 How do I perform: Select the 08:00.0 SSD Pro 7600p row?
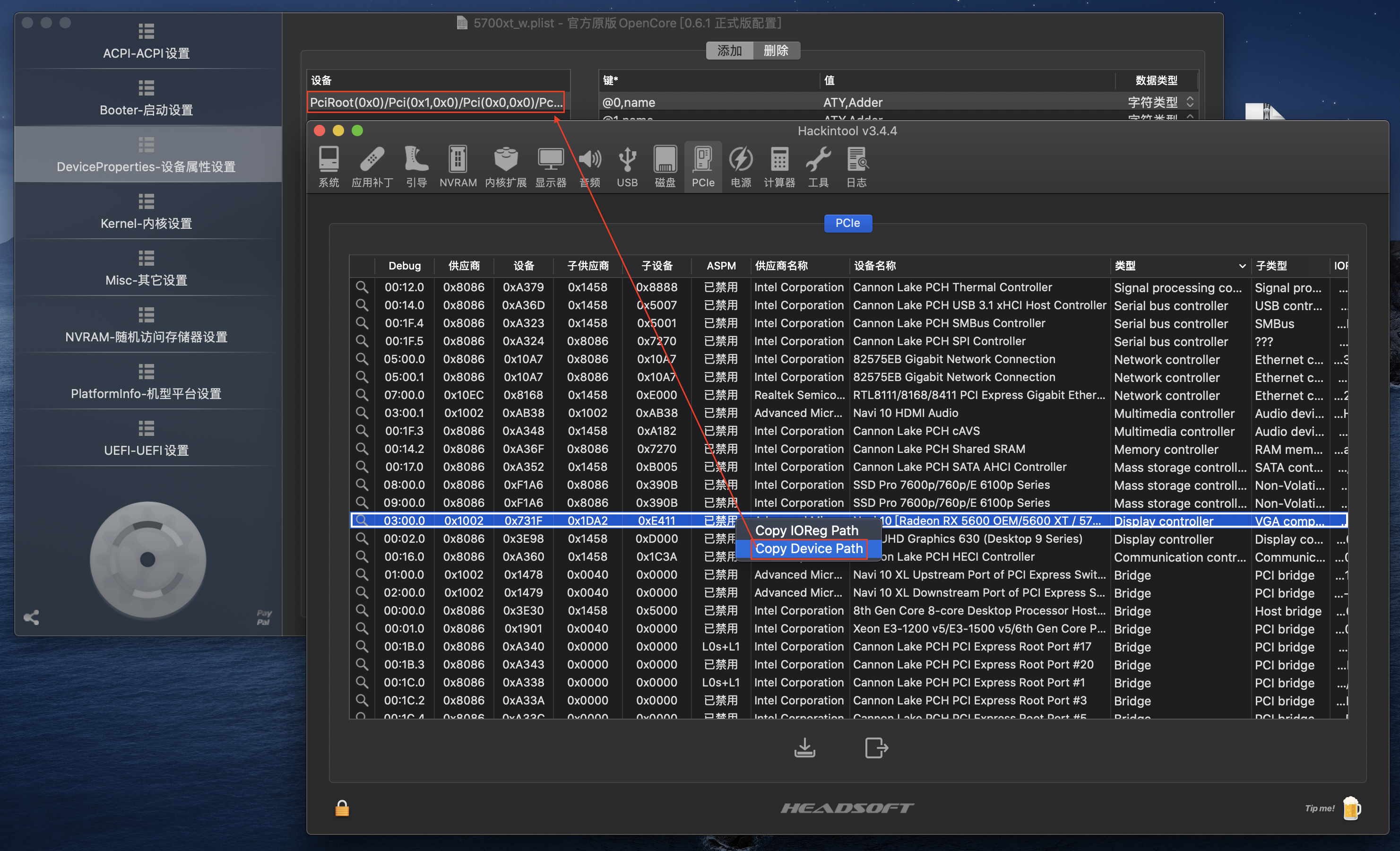tap(849, 484)
